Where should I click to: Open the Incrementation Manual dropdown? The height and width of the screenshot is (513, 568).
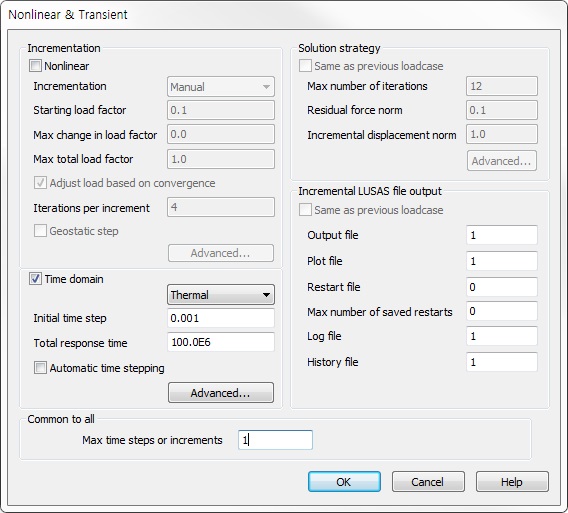221,87
